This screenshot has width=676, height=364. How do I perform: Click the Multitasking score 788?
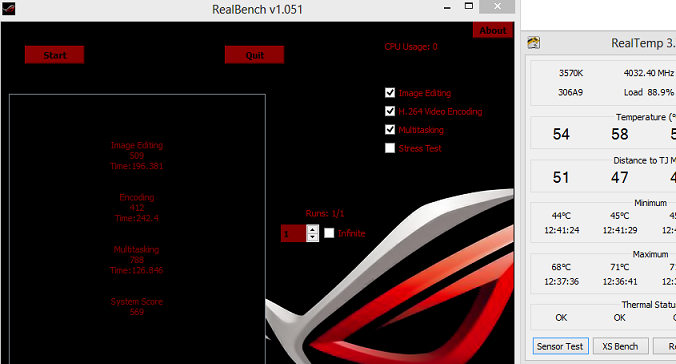pos(137,260)
